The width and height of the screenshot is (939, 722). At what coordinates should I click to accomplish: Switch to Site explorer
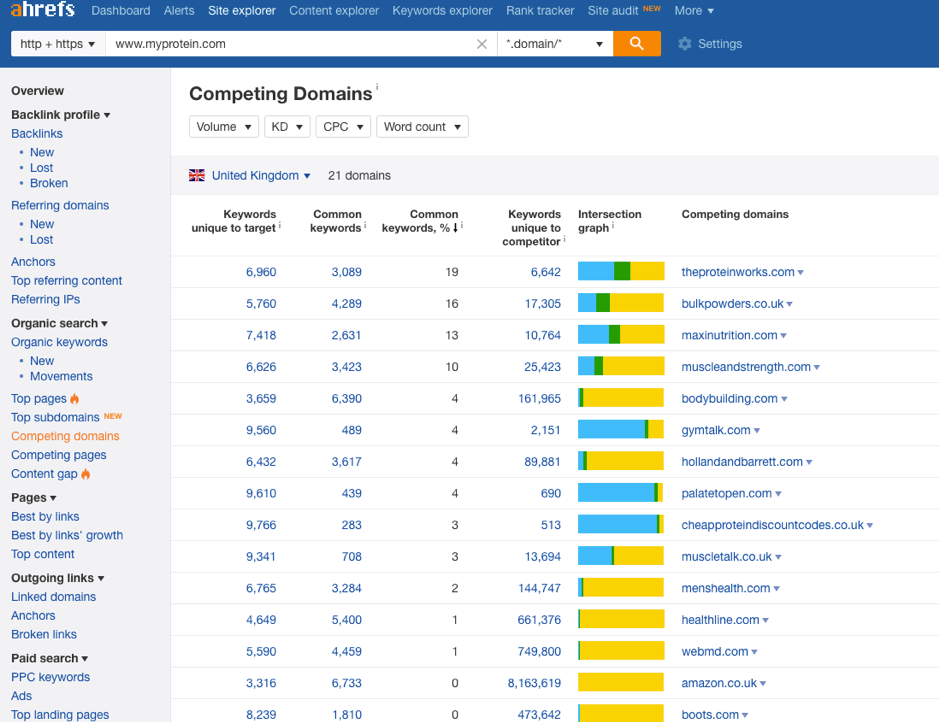242,11
